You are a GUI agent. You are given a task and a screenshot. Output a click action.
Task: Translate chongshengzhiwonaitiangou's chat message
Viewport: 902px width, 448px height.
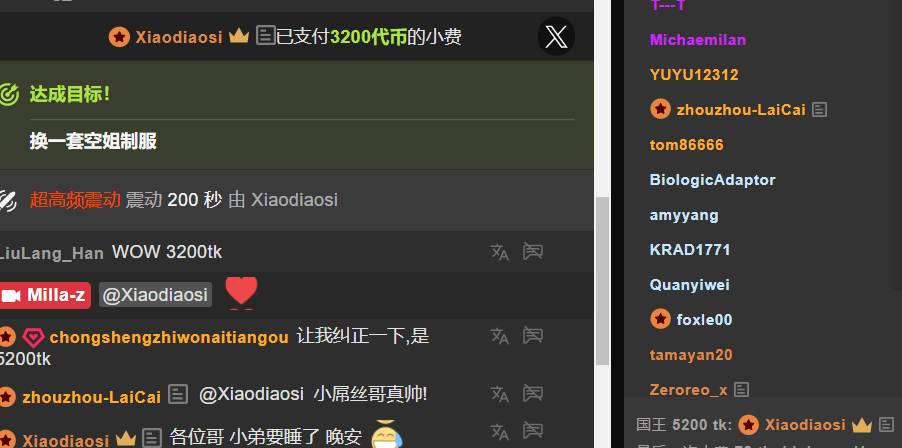[499, 336]
